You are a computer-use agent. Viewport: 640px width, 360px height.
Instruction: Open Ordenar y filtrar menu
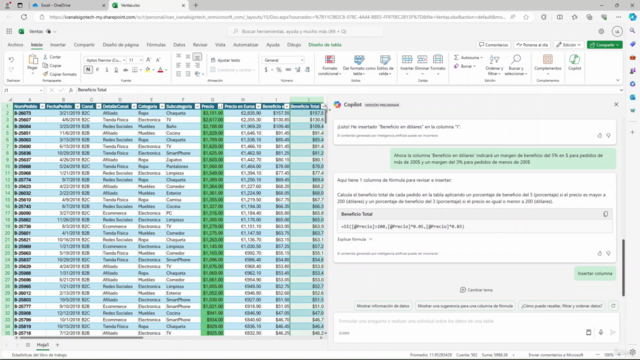pos(494,65)
